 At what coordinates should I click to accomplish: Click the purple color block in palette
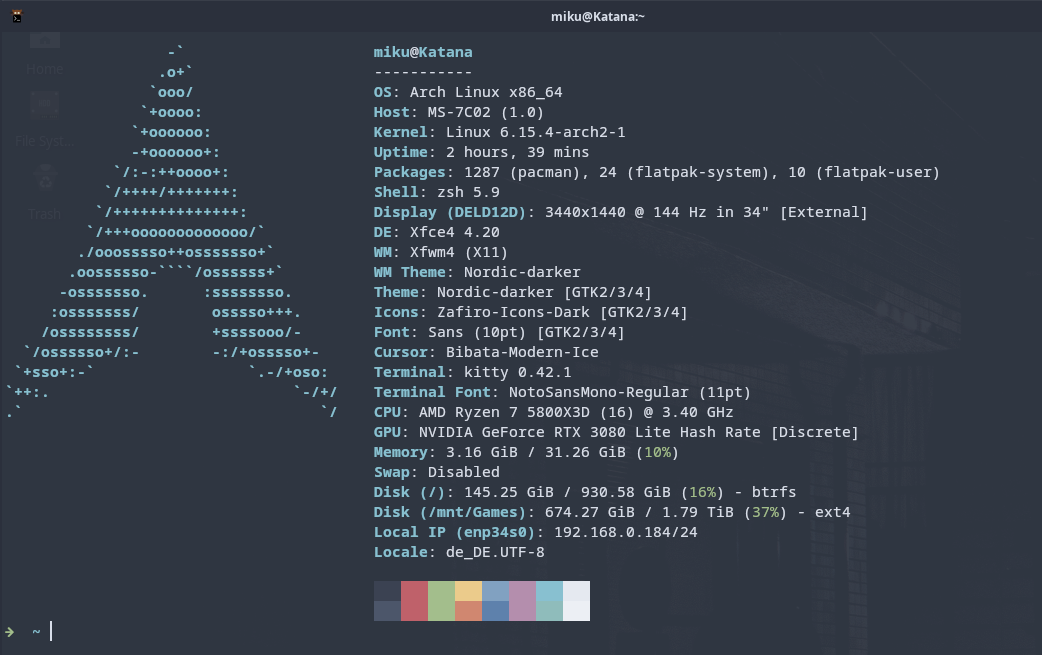522,601
